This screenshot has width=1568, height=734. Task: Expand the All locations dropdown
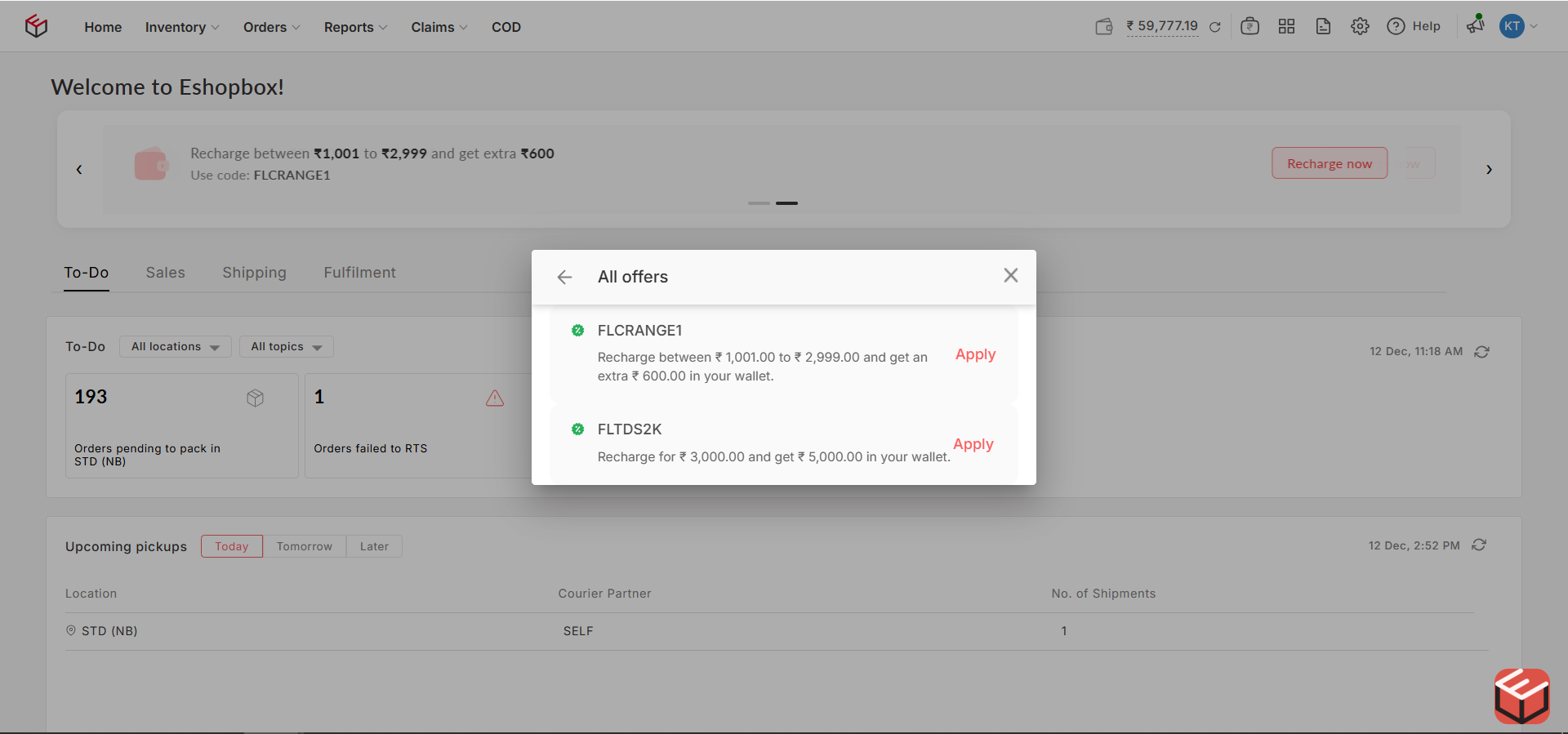pos(175,347)
